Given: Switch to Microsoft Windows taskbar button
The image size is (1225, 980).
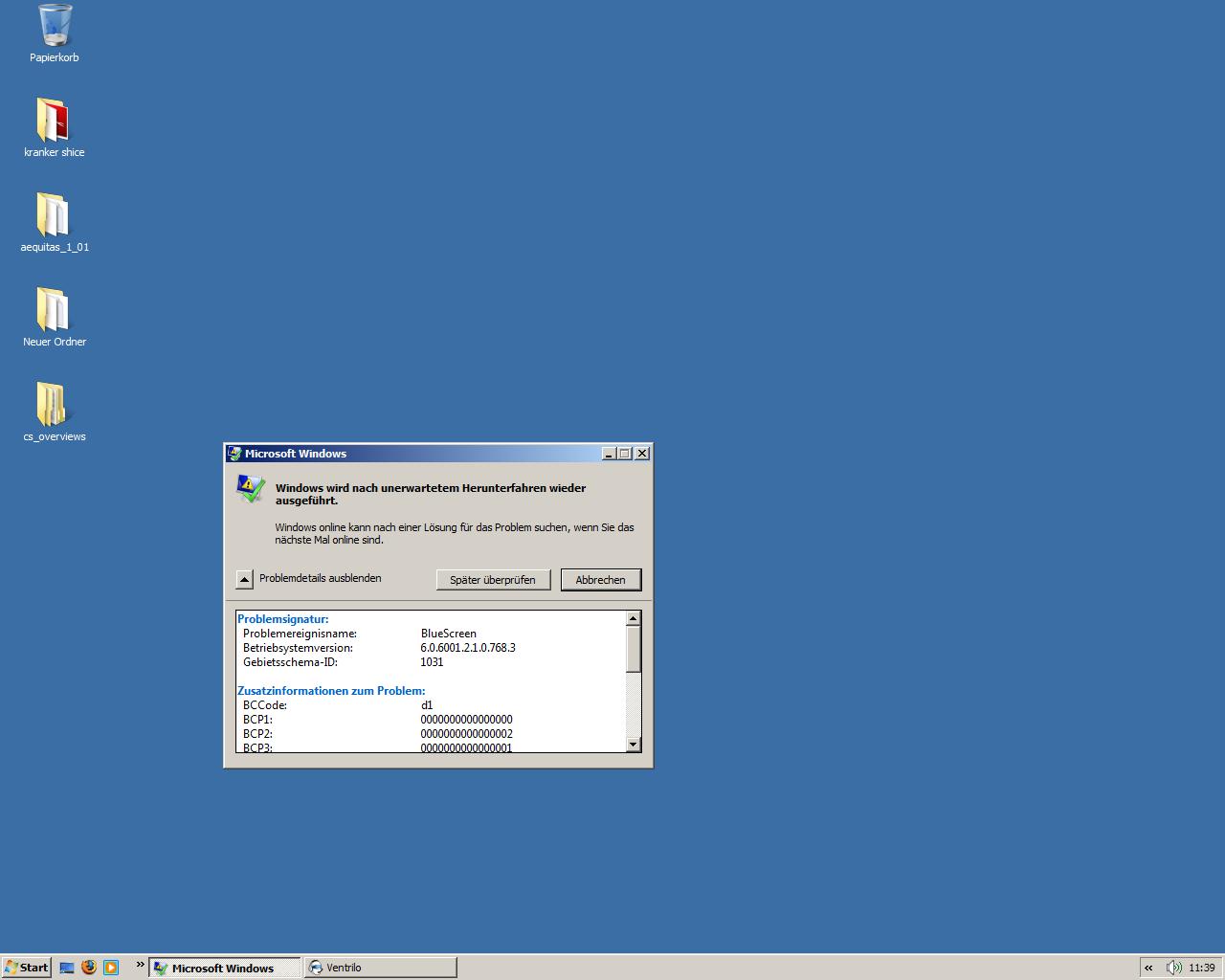Looking at the screenshot, I should pyautogui.click(x=224, y=968).
